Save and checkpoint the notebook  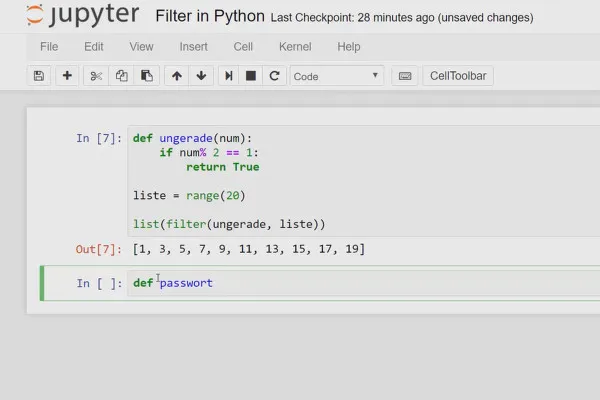(x=39, y=76)
